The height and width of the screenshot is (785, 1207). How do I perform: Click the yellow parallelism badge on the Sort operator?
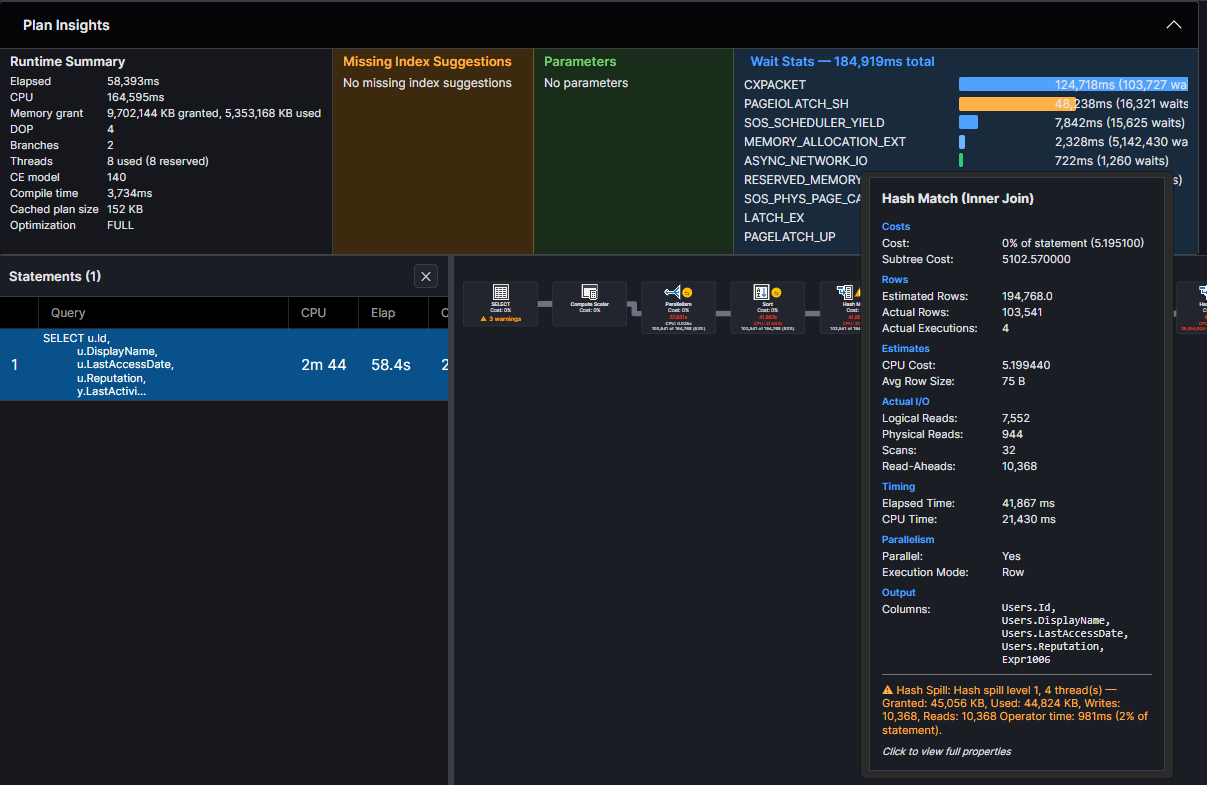click(776, 292)
